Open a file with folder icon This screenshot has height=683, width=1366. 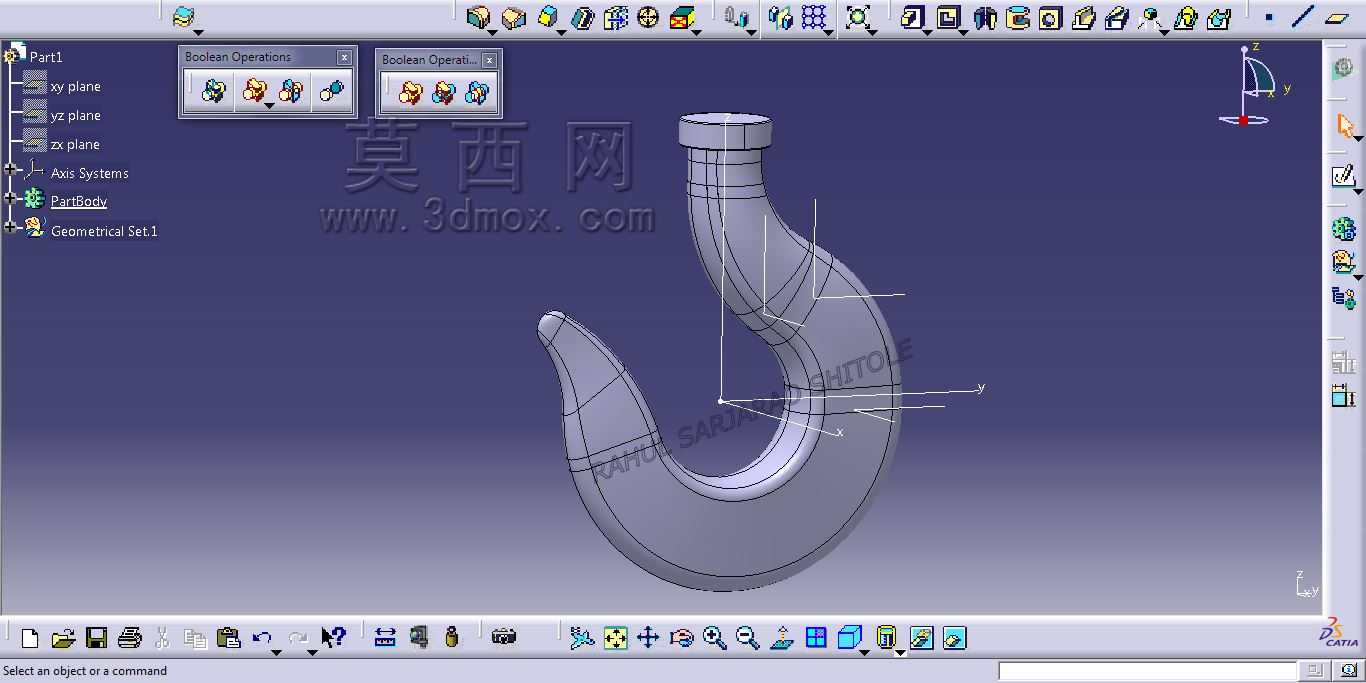point(63,637)
